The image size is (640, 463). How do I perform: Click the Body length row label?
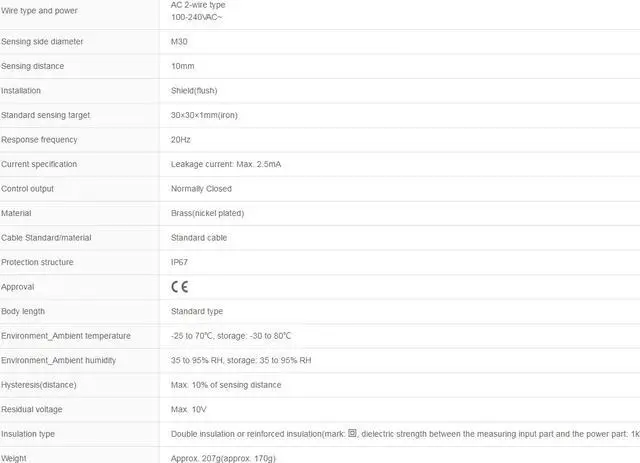23,311
